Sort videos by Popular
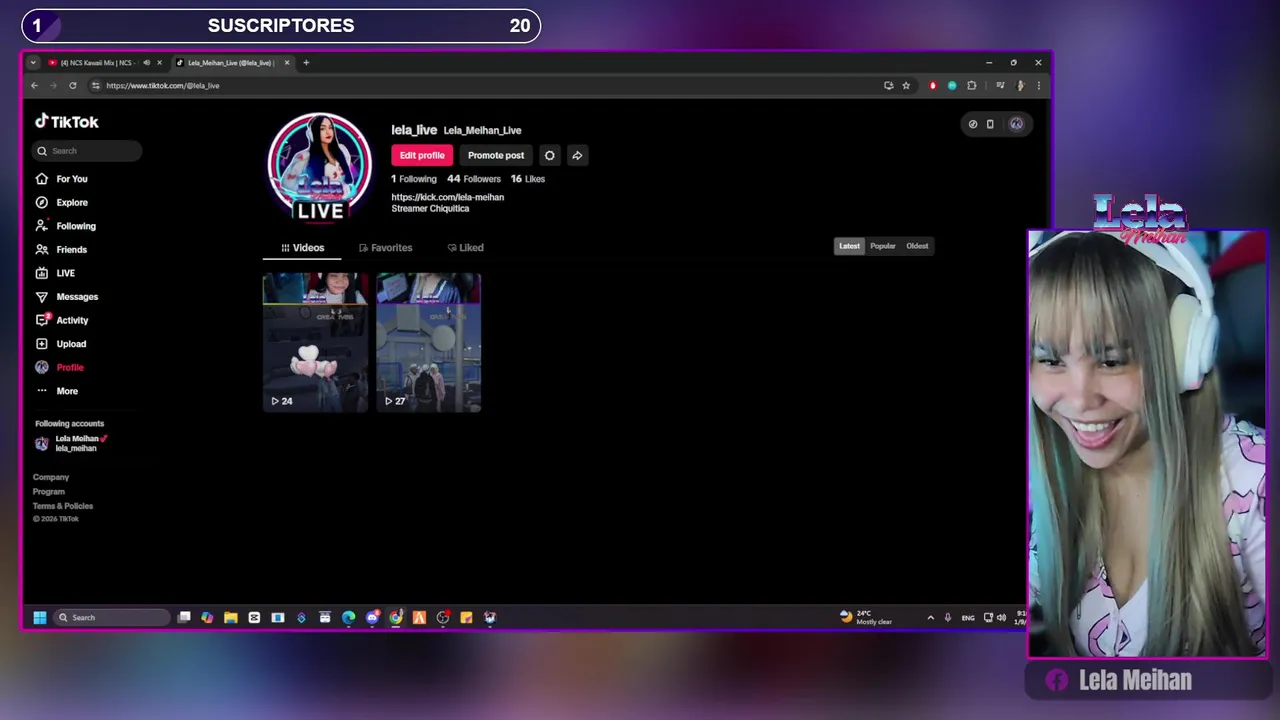Image resolution: width=1280 pixels, height=720 pixels. 882,246
